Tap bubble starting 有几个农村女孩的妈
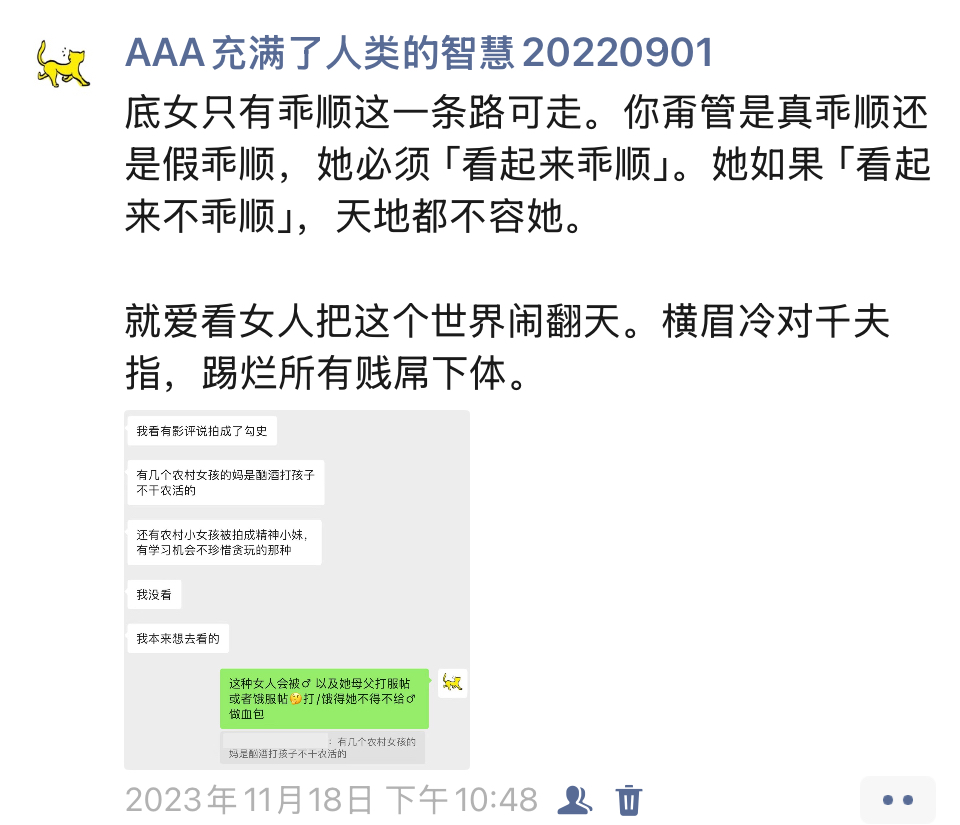This screenshot has width=960, height=825. pyautogui.click(x=226, y=482)
